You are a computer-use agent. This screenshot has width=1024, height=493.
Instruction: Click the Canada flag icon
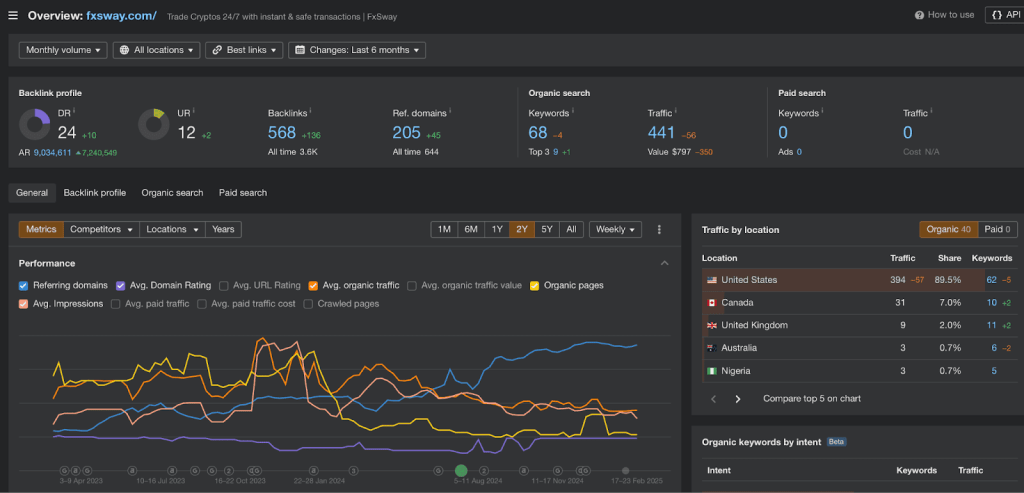coord(712,303)
